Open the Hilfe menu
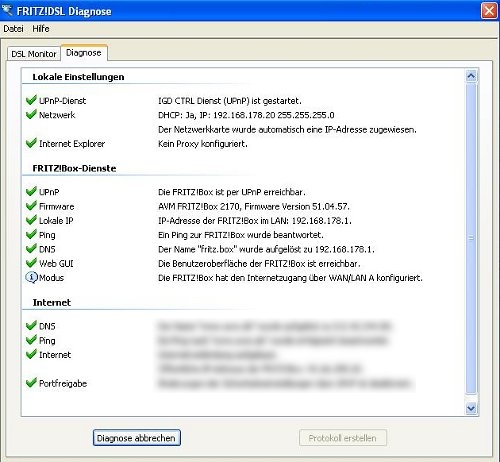Screen dimensions: 500x462 [x=41, y=29]
